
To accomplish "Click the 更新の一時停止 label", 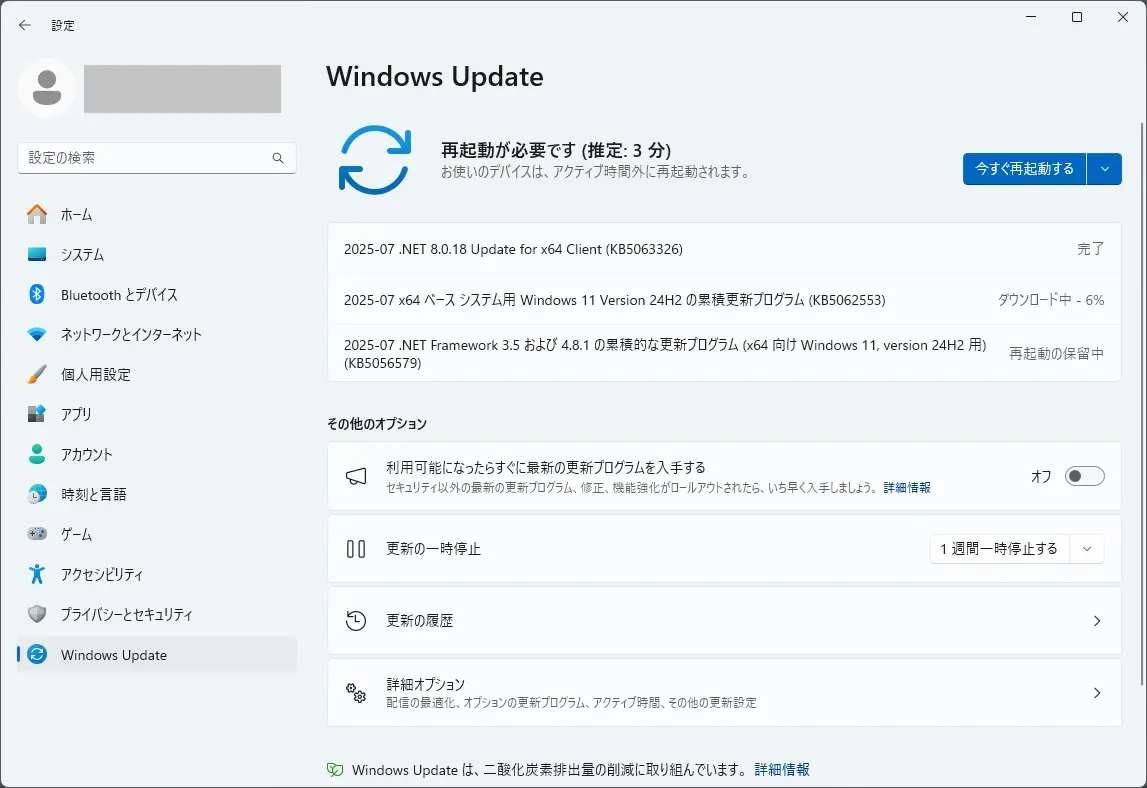I will tap(433, 549).
